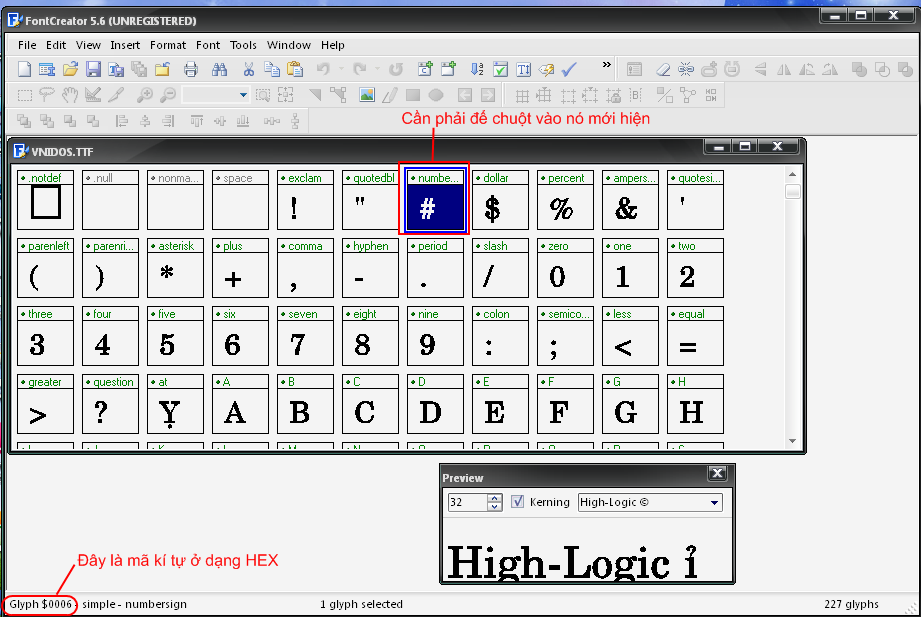Screen dimensions: 921x617
Task: Click the eraser icon in toolbar
Action: click(663, 69)
